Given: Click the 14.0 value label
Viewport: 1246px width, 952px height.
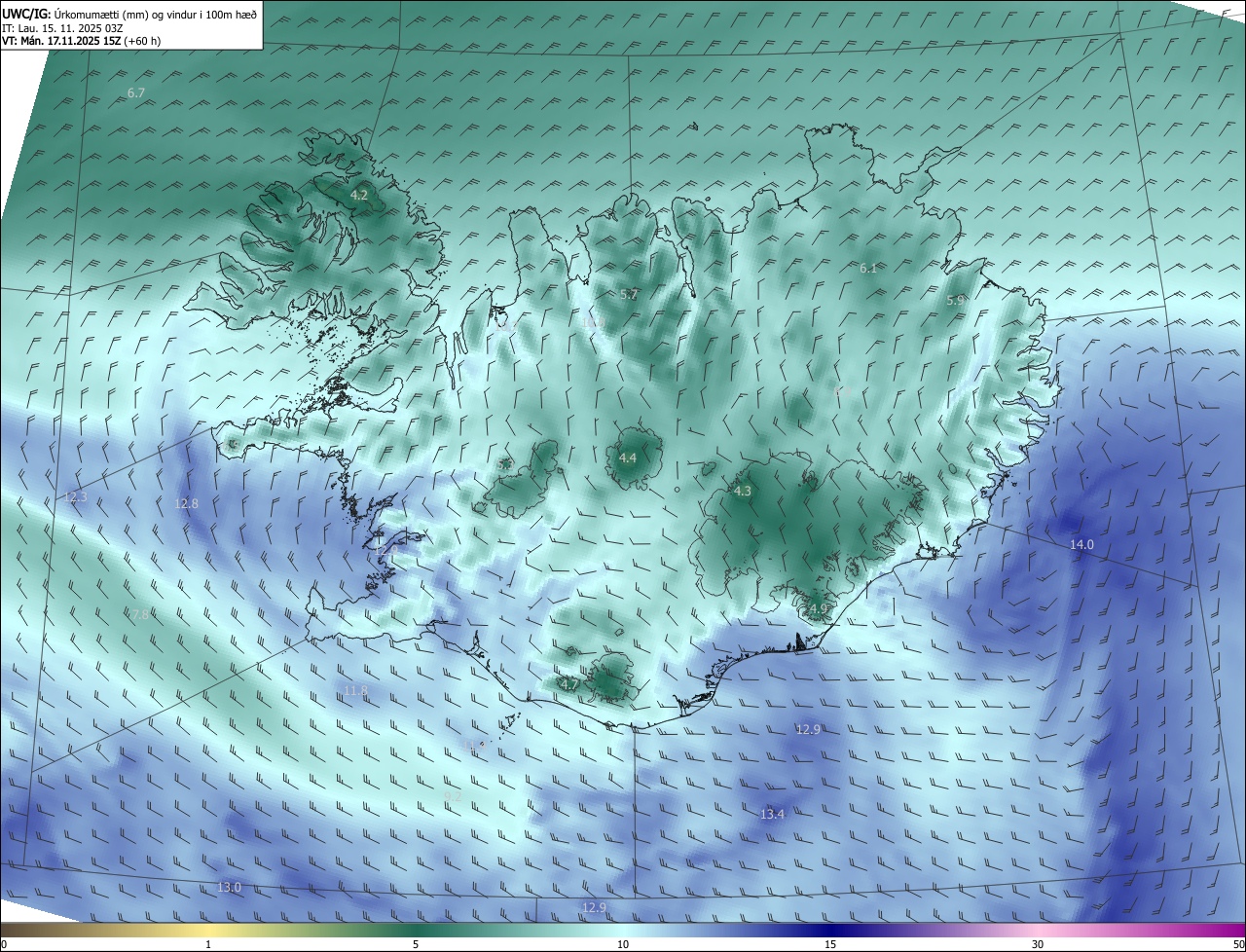Looking at the screenshot, I should [1081, 544].
